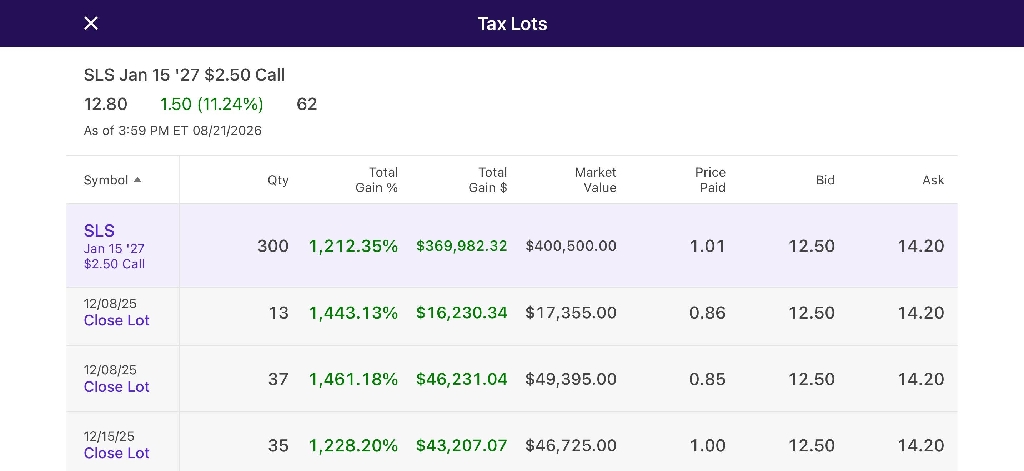Select the SLS summary row

(x=512, y=246)
